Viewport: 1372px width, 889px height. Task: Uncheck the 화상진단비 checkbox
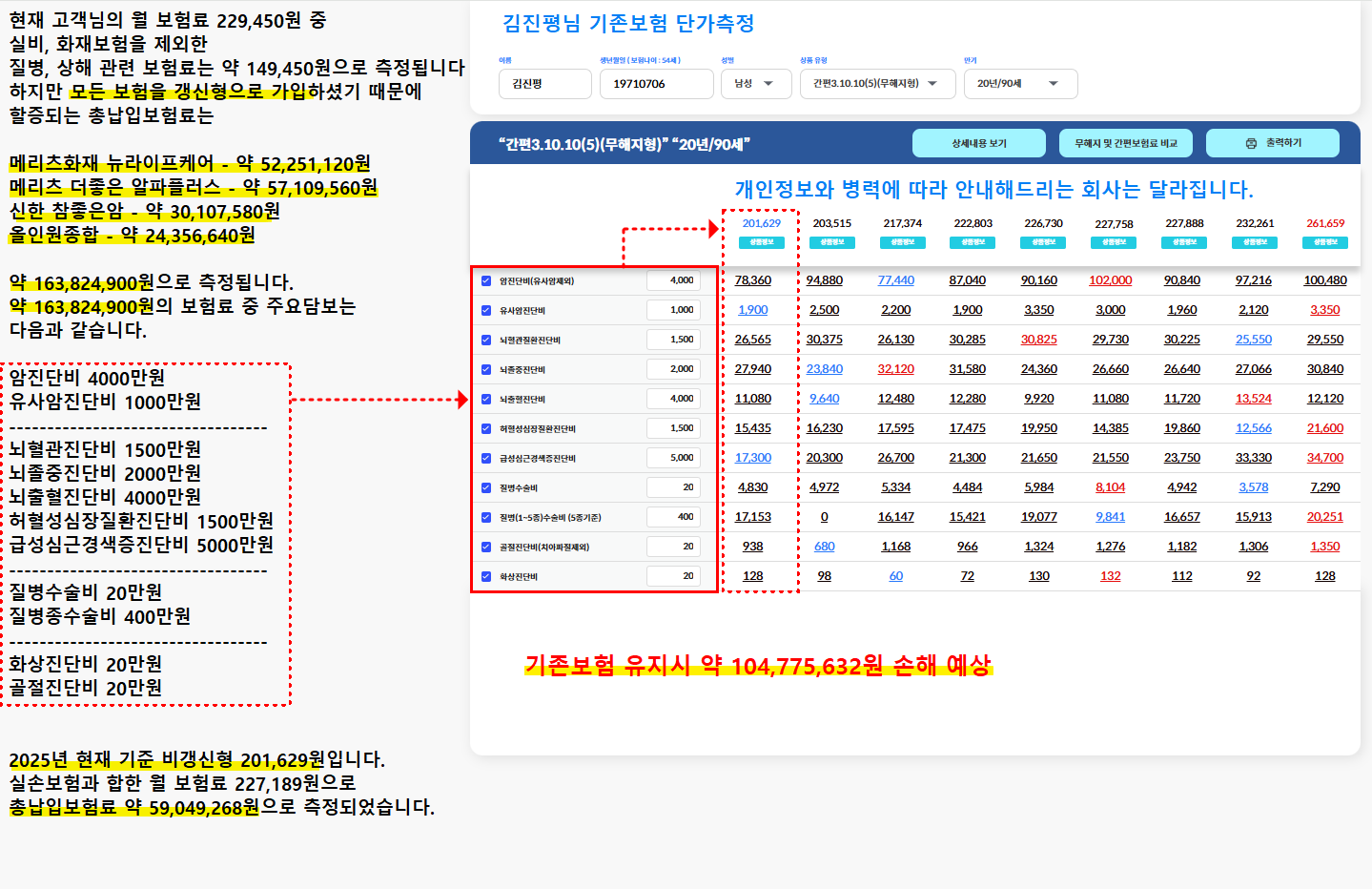pyautogui.click(x=486, y=576)
